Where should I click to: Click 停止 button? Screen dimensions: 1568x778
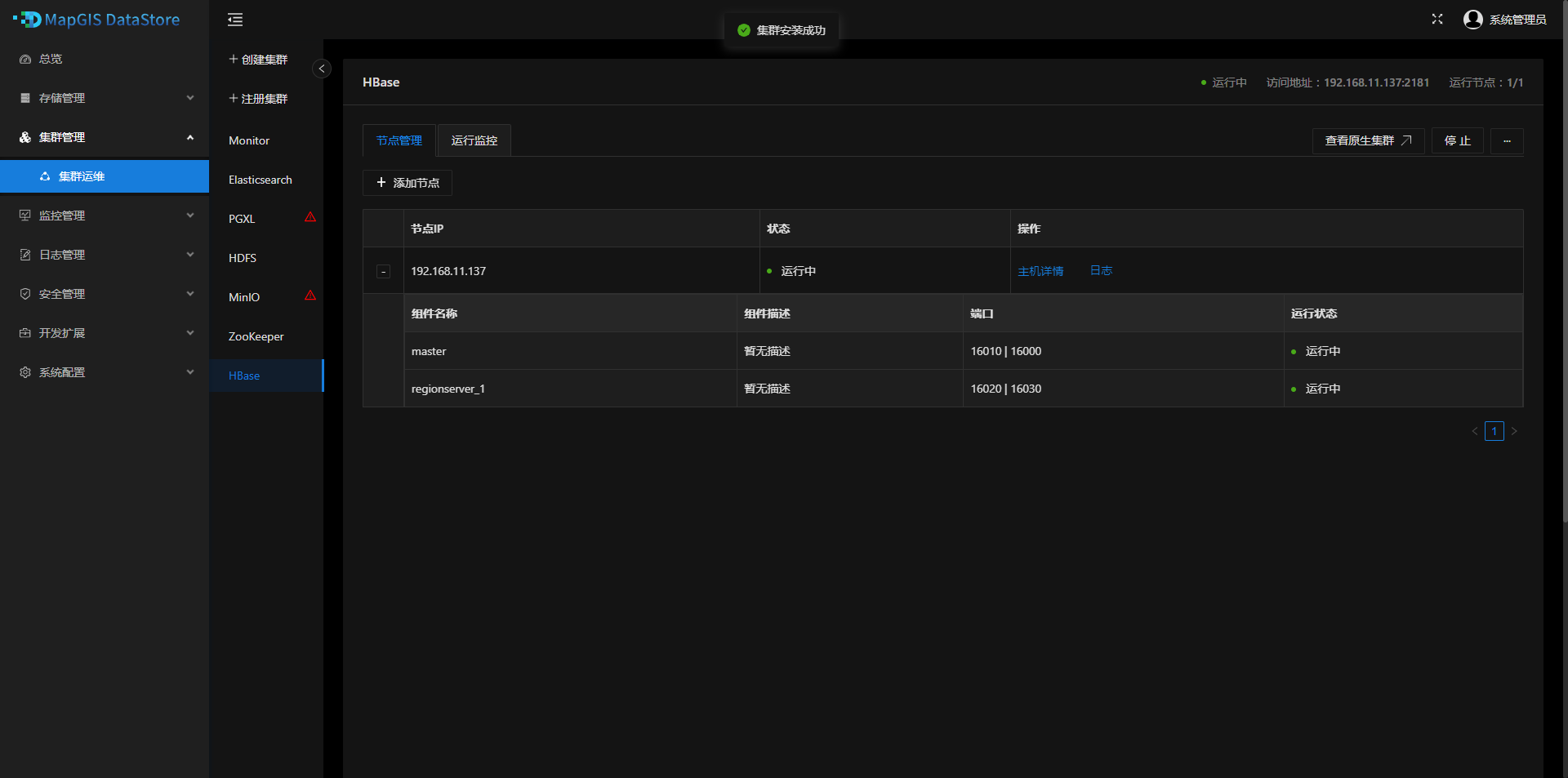pos(1458,140)
